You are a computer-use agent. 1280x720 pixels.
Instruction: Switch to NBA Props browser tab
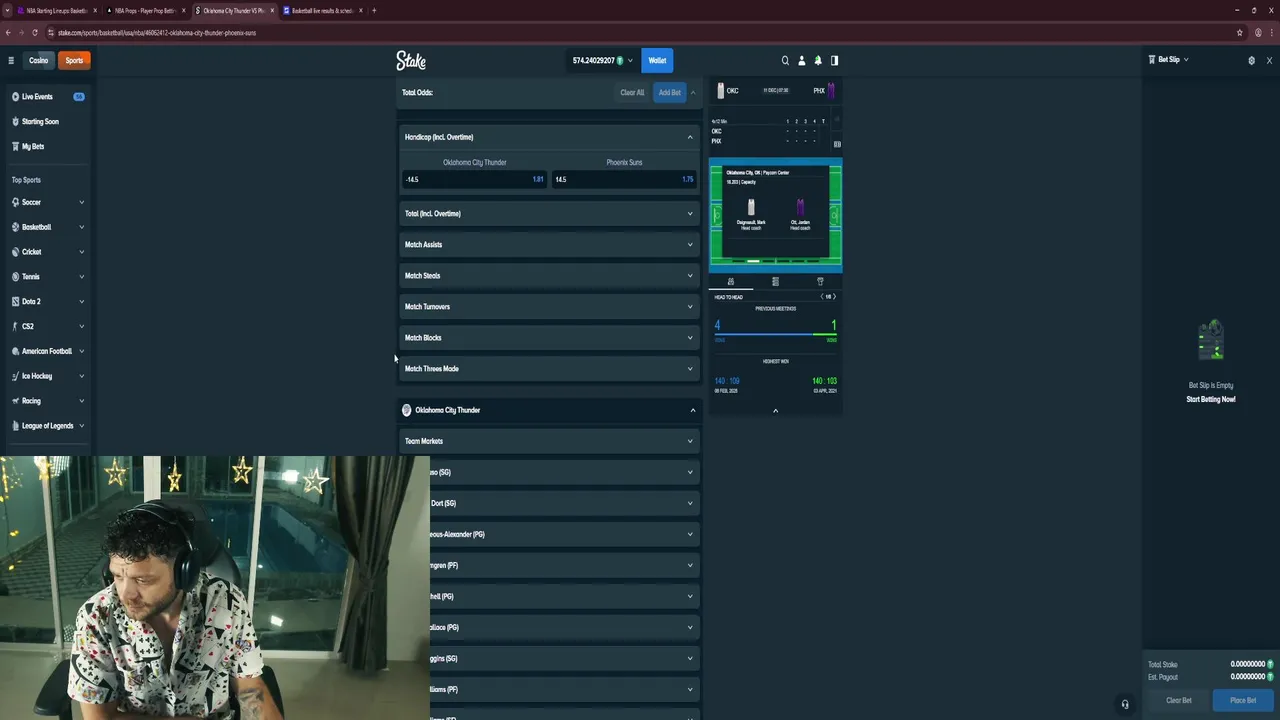(x=145, y=10)
